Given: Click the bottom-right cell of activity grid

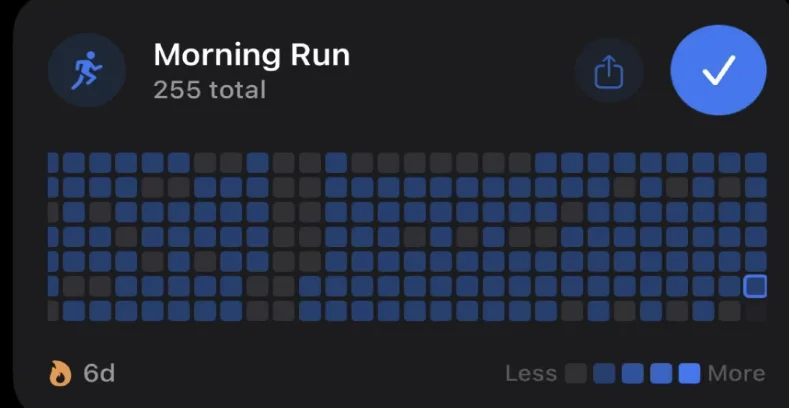Looking at the screenshot, I should click(756, 311).
